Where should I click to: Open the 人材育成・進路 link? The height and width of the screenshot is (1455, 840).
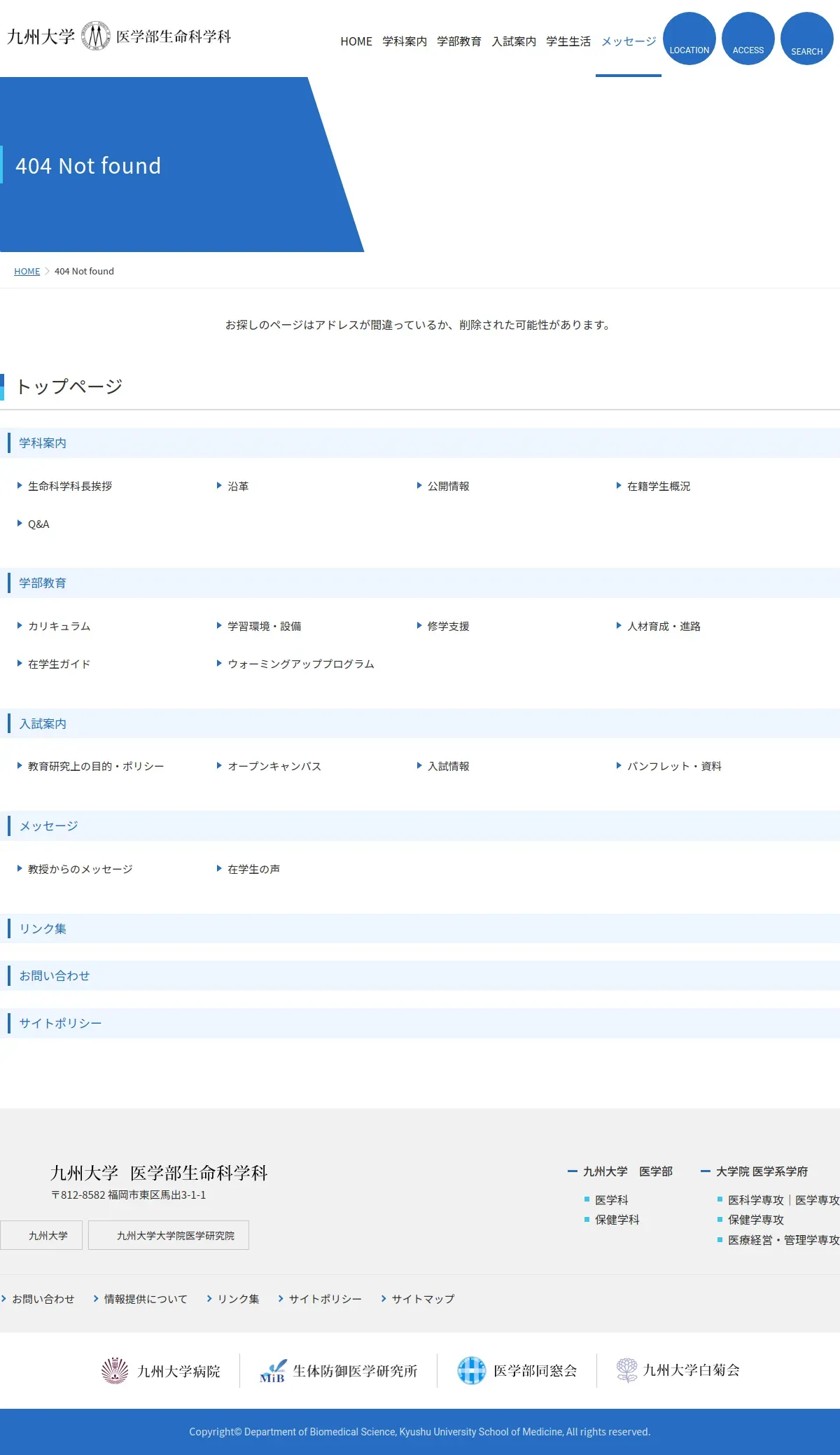click(664, 626)
